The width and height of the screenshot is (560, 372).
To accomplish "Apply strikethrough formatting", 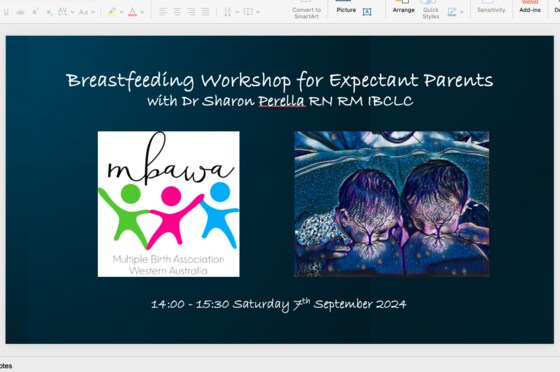I will 20,12.
